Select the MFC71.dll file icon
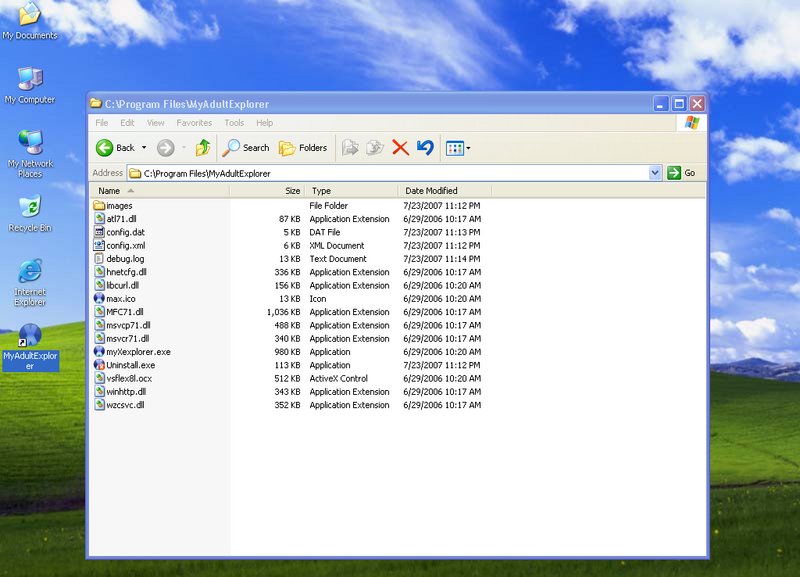Viewport: 800px width, 577px height. point(99,312)
